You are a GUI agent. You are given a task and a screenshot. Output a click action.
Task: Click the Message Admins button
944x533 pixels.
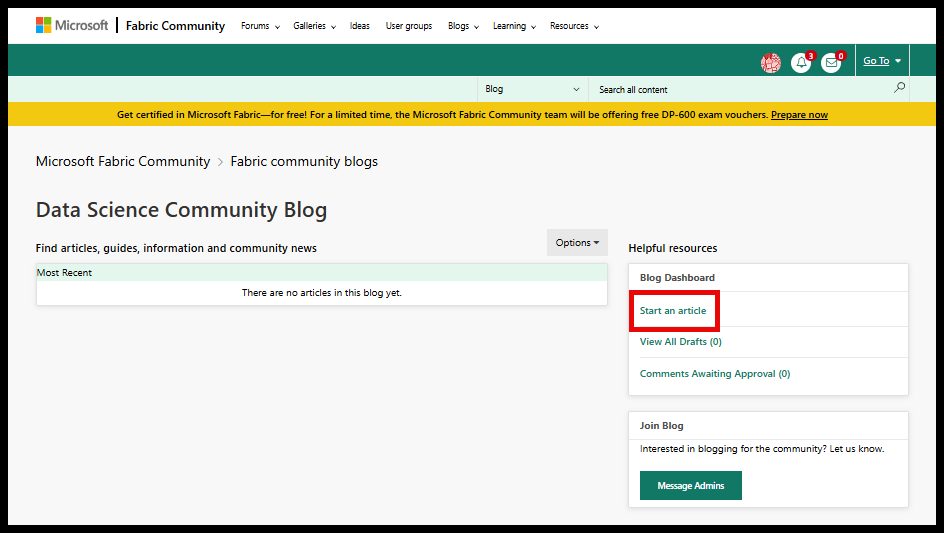pos(691,485)
